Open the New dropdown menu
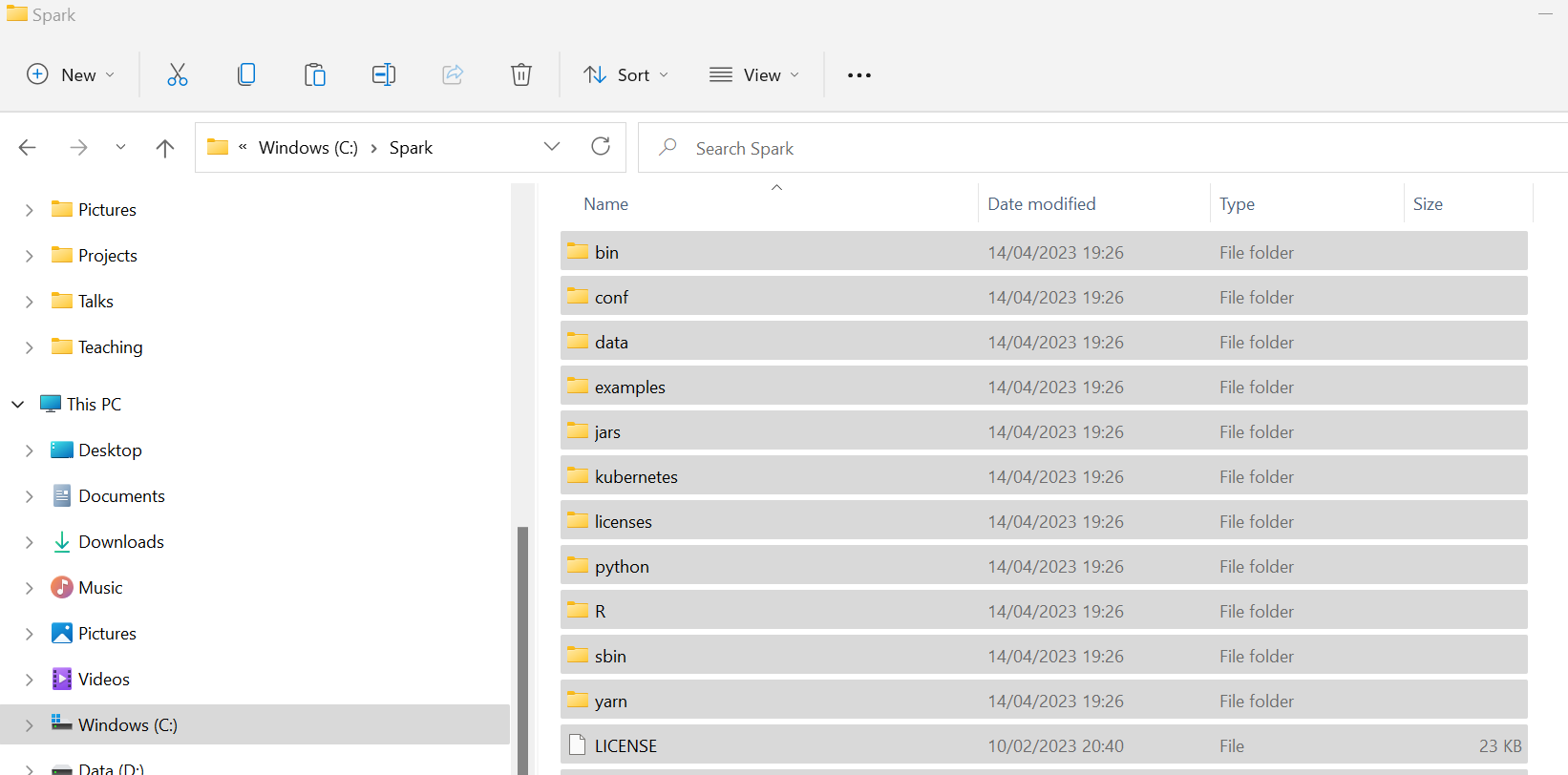Viewport: 1568px width, 775px height. 71,74
